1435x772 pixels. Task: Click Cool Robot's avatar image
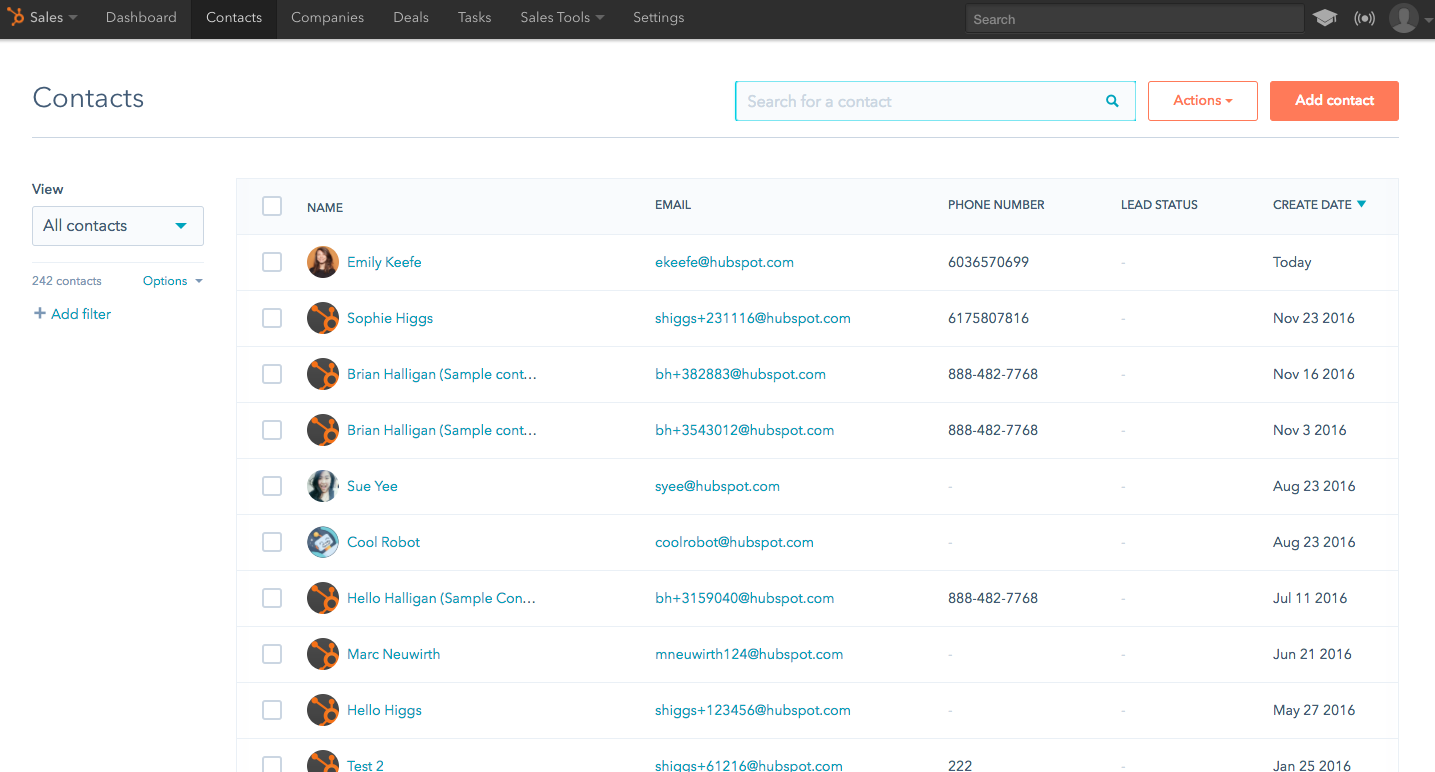point(323,542)
